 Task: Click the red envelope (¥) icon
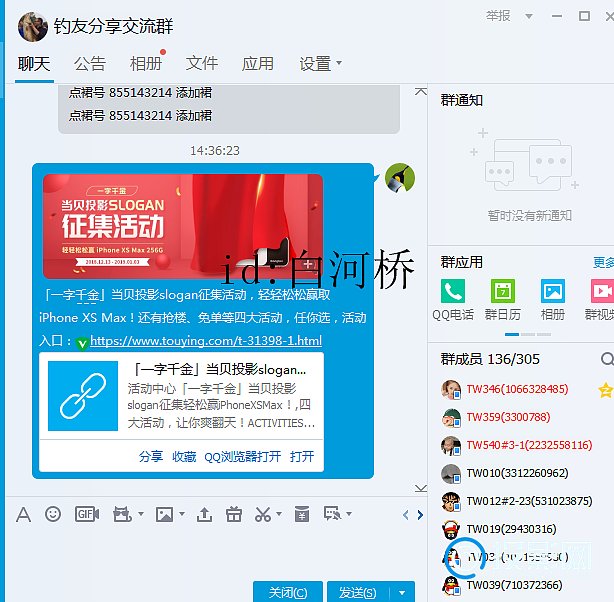tap(302, 514)
